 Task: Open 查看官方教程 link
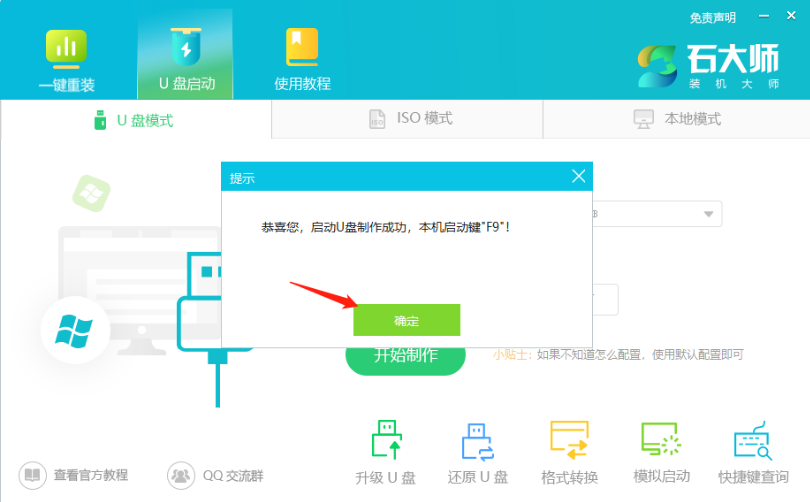(x=76, y=474)
